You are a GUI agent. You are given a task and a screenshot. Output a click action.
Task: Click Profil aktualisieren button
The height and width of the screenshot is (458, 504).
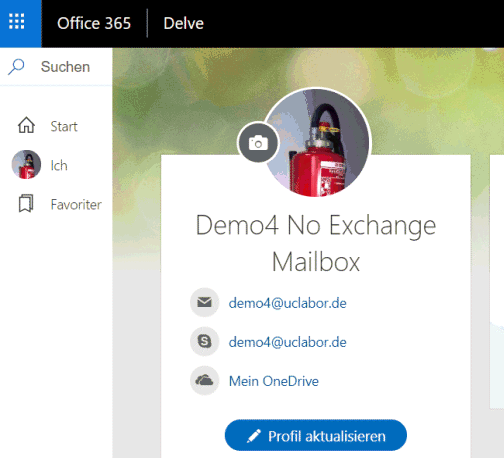[x=316, y=435]
